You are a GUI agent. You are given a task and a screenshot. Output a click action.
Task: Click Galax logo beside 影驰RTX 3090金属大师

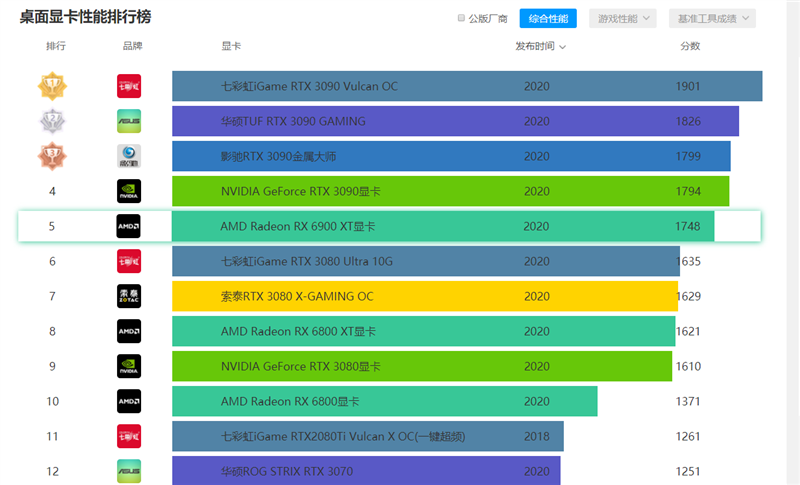[129, 156]
